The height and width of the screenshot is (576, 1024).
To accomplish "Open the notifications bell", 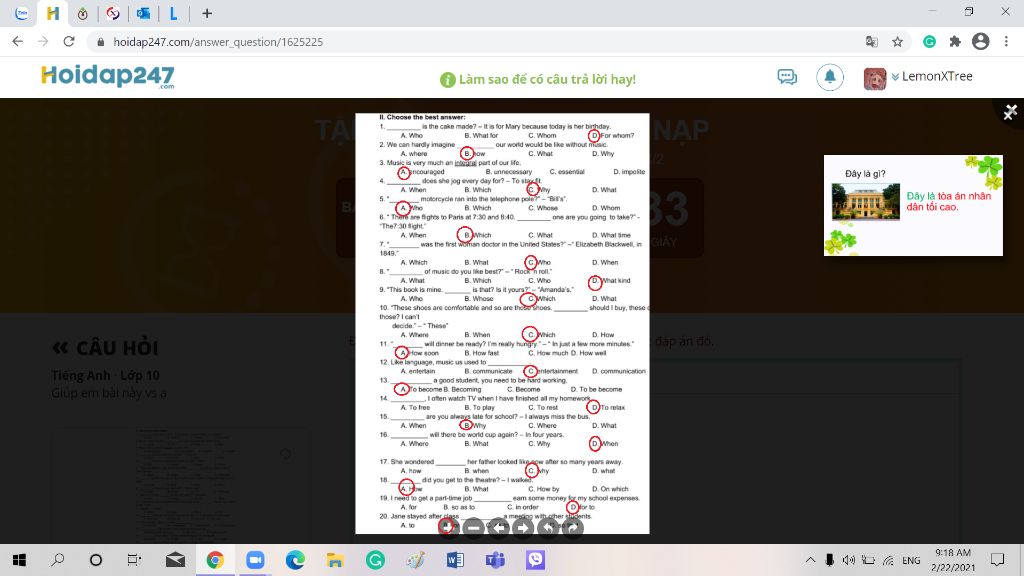I will [x=829, y=77].
